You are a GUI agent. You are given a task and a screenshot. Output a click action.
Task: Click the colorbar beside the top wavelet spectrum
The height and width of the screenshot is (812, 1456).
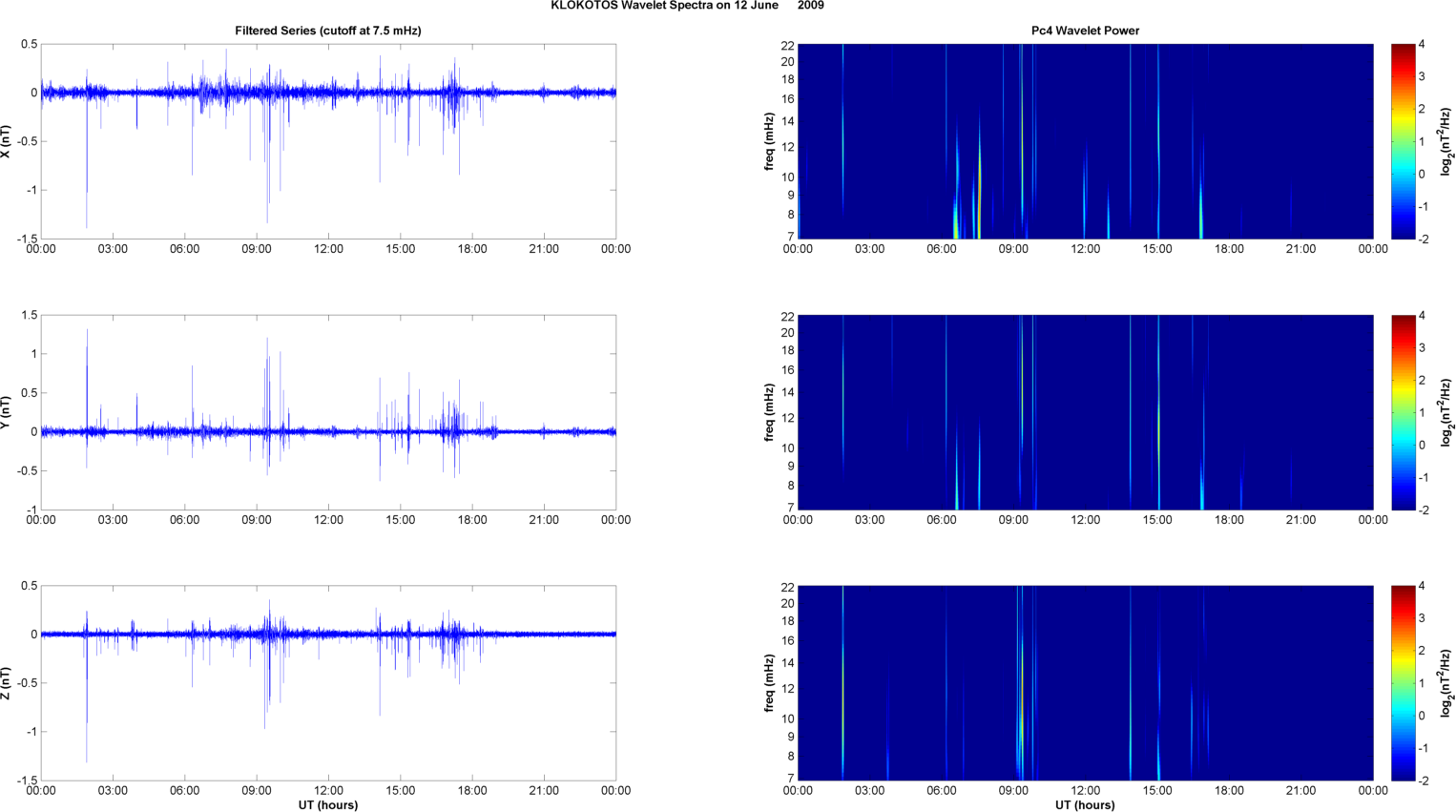(1403, 141)
